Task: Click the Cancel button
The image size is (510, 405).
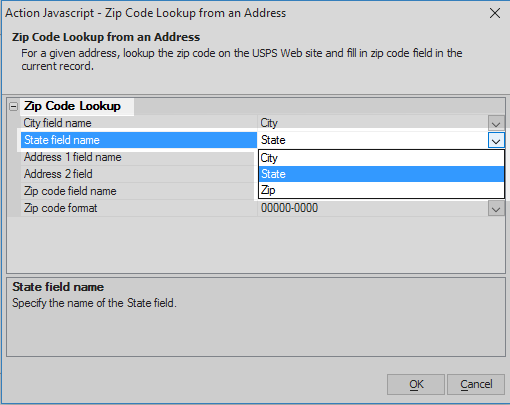Action: tap(476, 384)
